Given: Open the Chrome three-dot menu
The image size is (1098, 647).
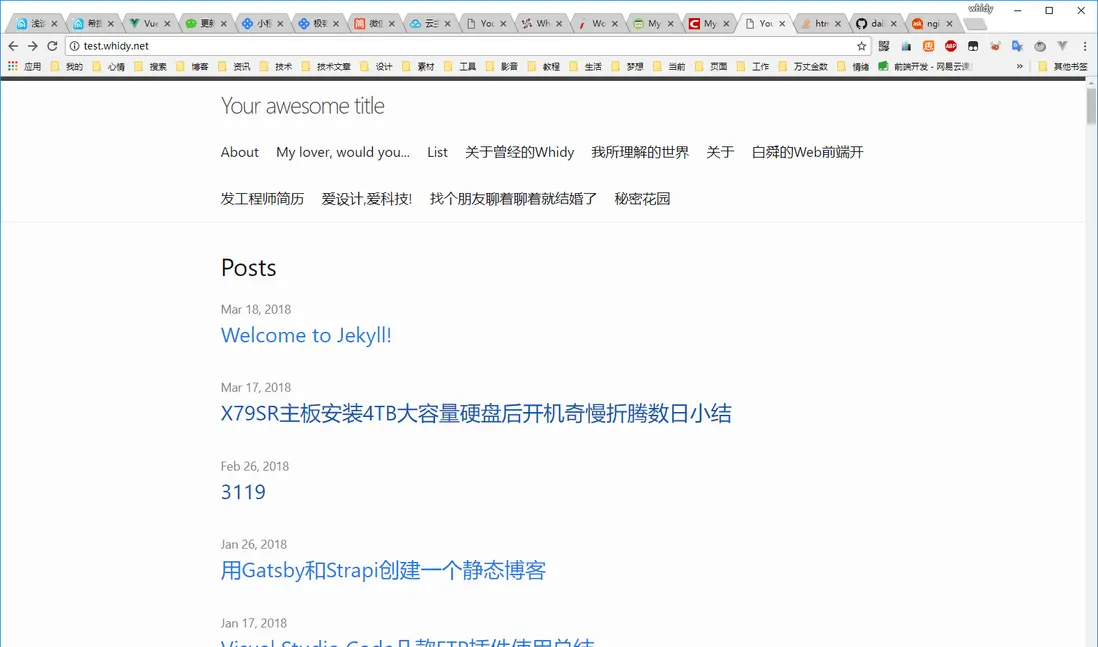Looking at the screenshot, I should tap(1084, 46).
